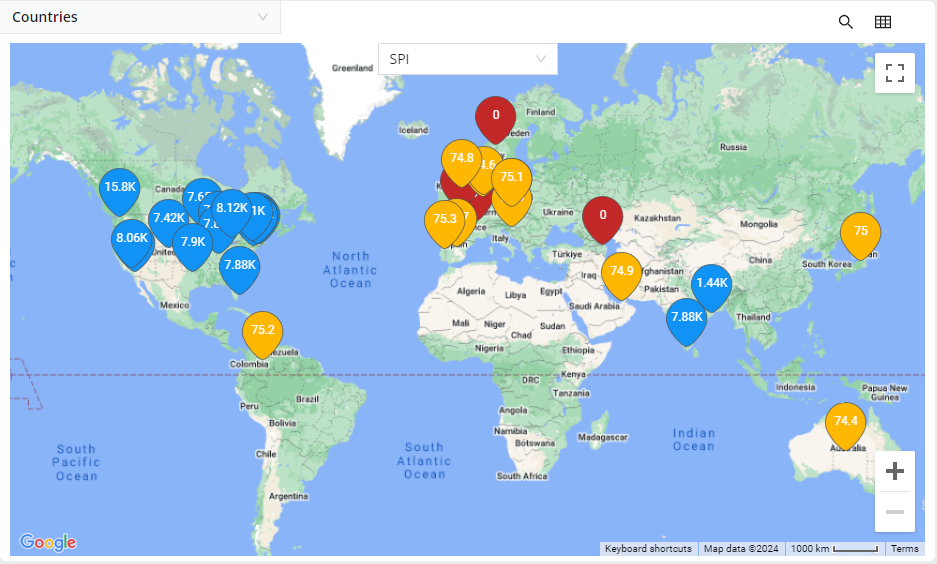
Task: Select the 1.44K blue marker
Action: tap(712, 288)
